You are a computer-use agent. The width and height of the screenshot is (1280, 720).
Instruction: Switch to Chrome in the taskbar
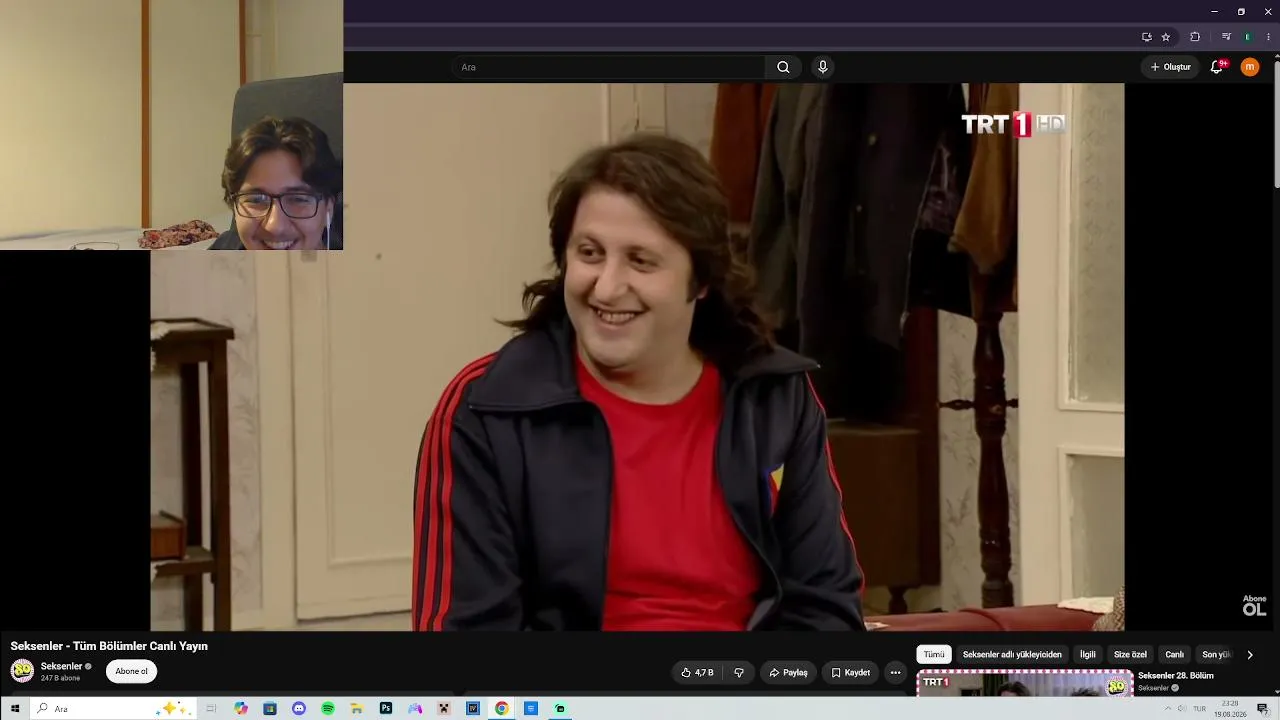(502, 708)
